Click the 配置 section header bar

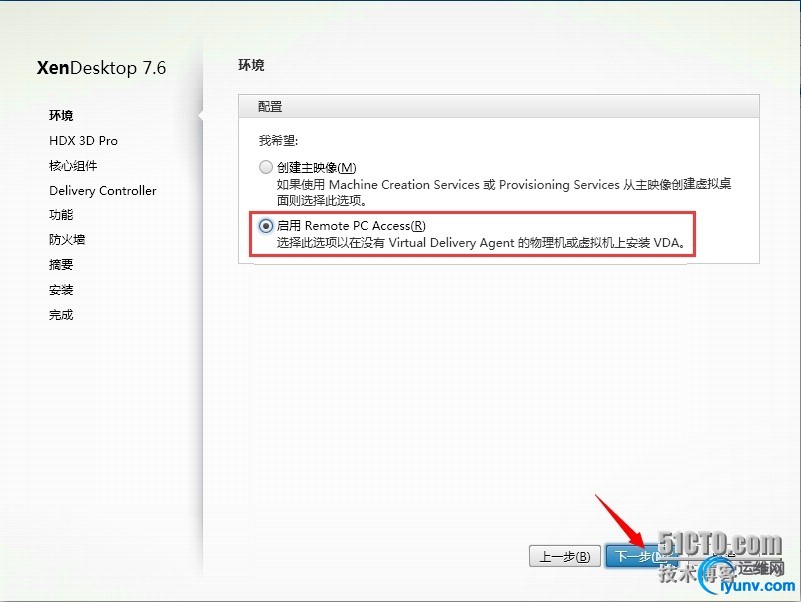pos(499,106)
